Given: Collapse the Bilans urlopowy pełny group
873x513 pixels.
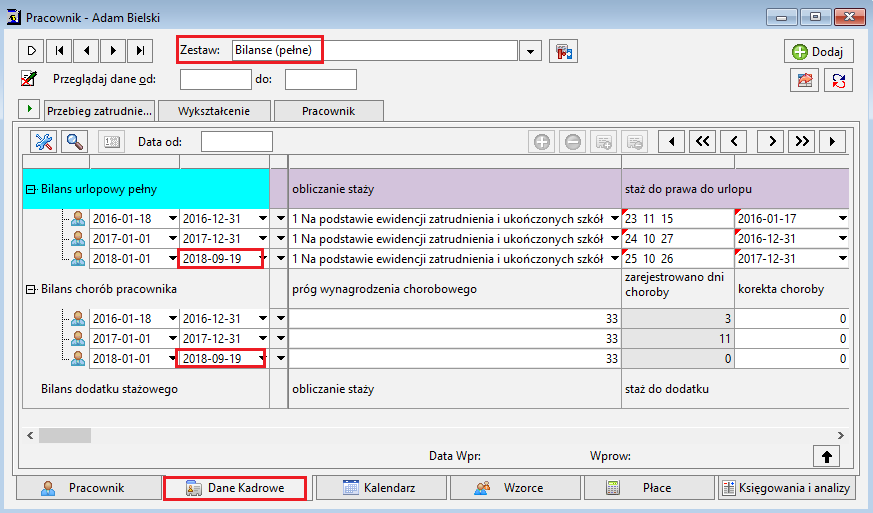Looking at the screenshot, I should pos(31,189).
